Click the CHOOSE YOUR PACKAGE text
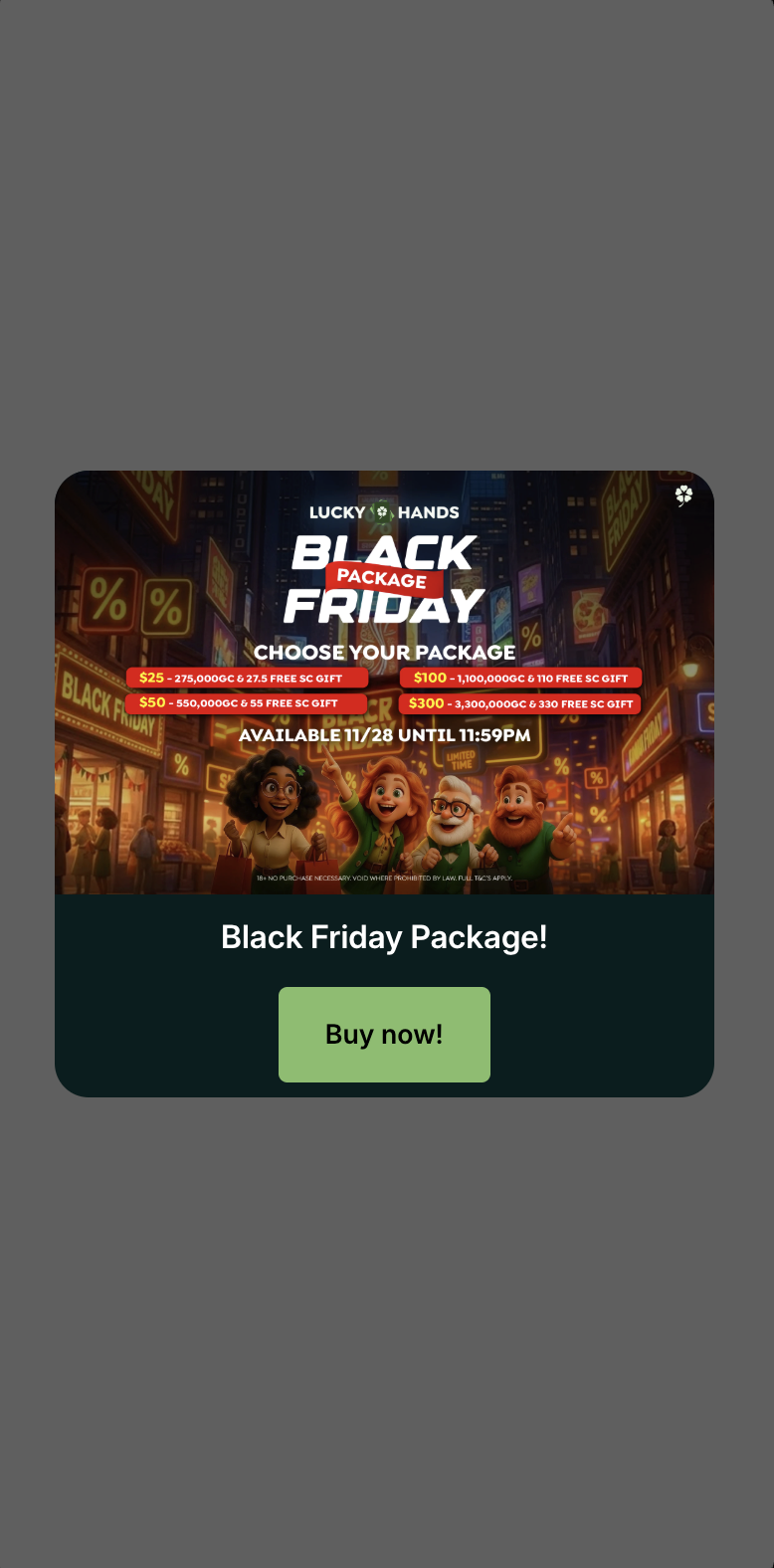 (x=385, y=653)
